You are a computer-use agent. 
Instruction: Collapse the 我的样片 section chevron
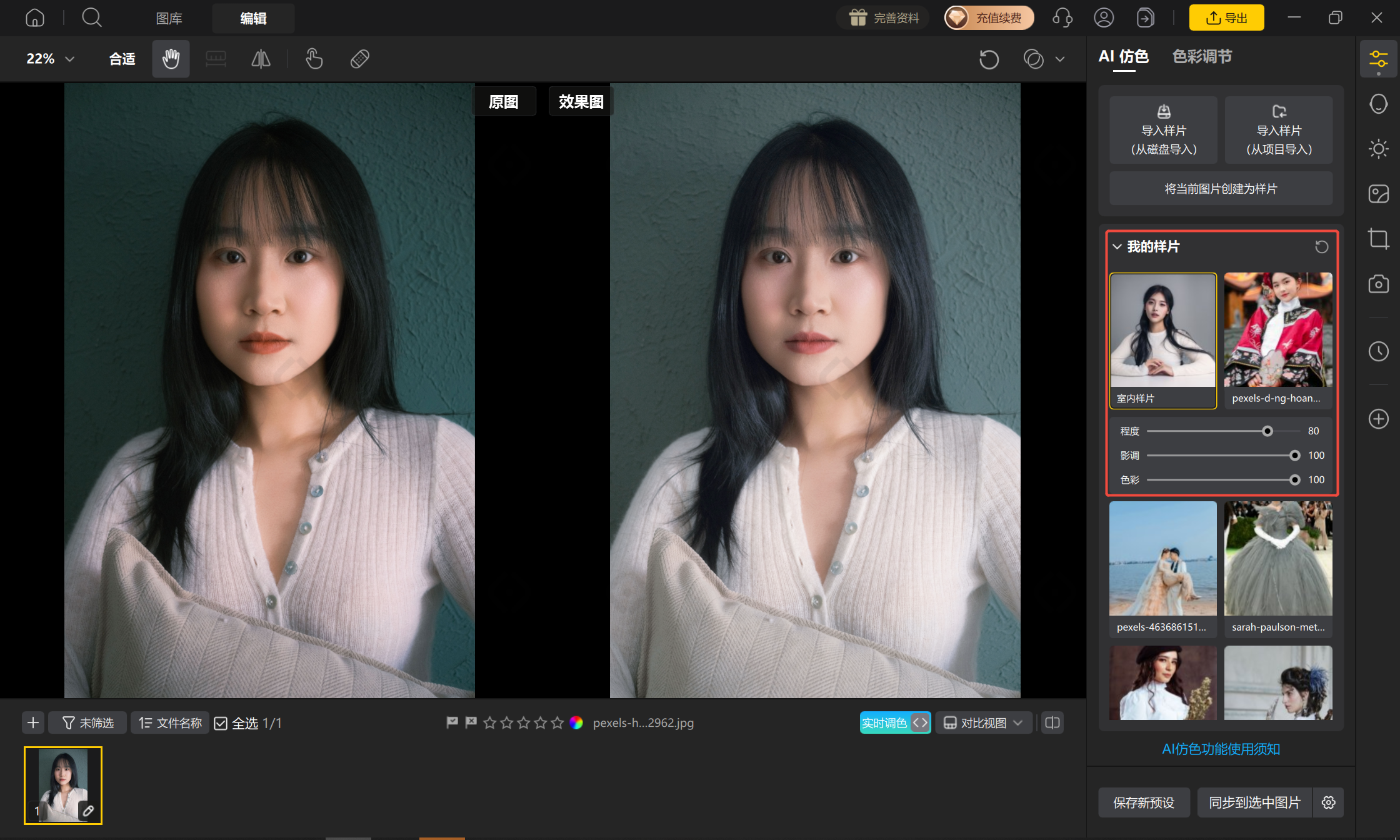click(x=1117, y=247)
